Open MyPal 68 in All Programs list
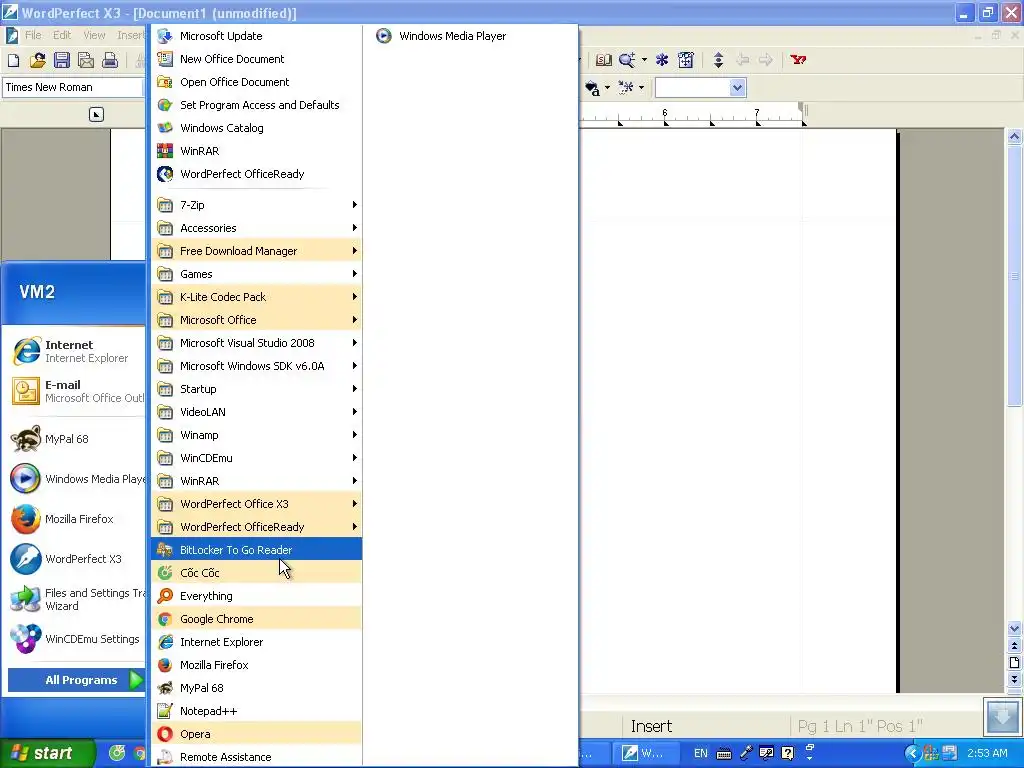 pos(256,688)
